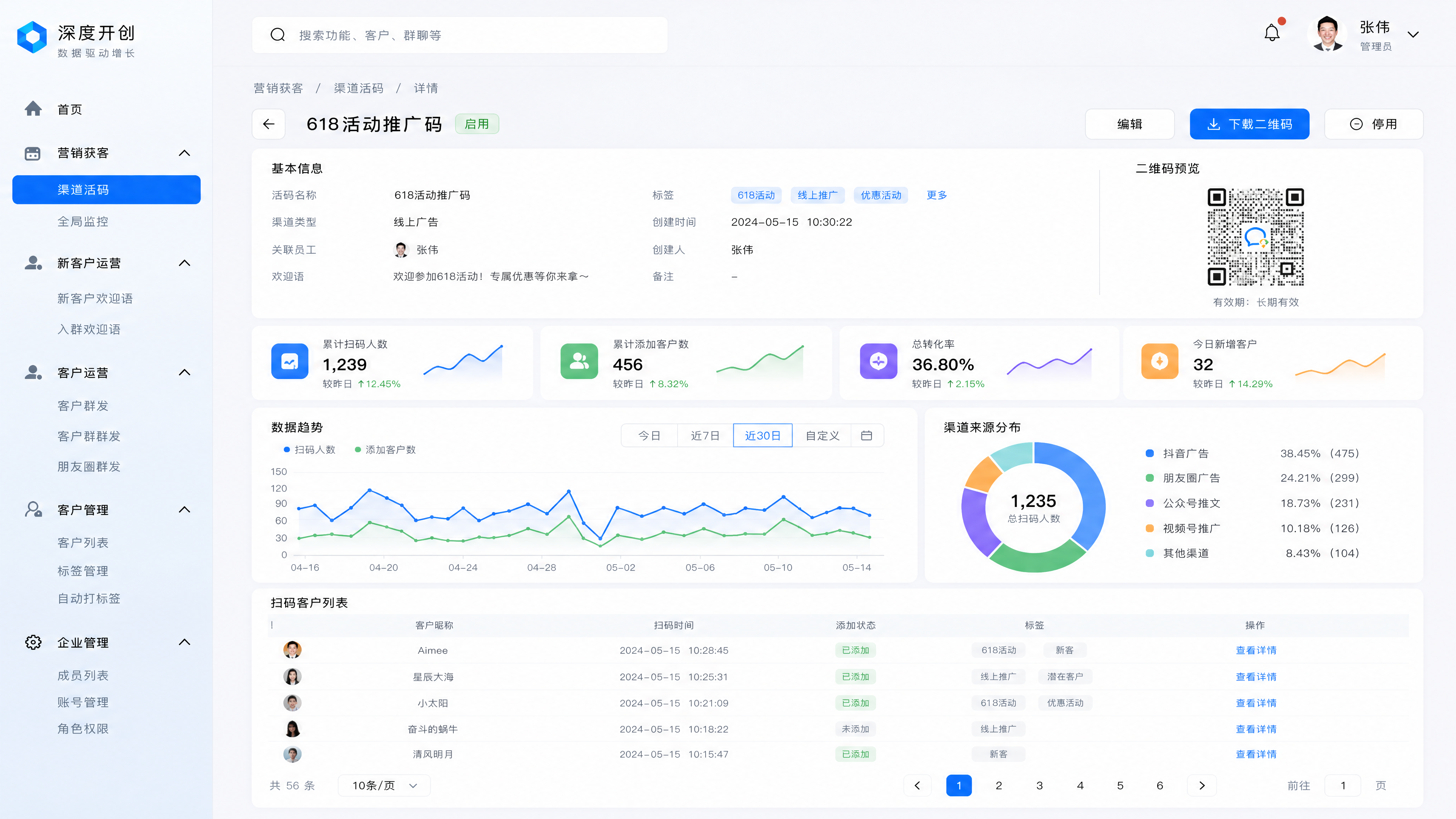
Task: Select the 自定义 time range tab
Action: click(x=822, y=435)
